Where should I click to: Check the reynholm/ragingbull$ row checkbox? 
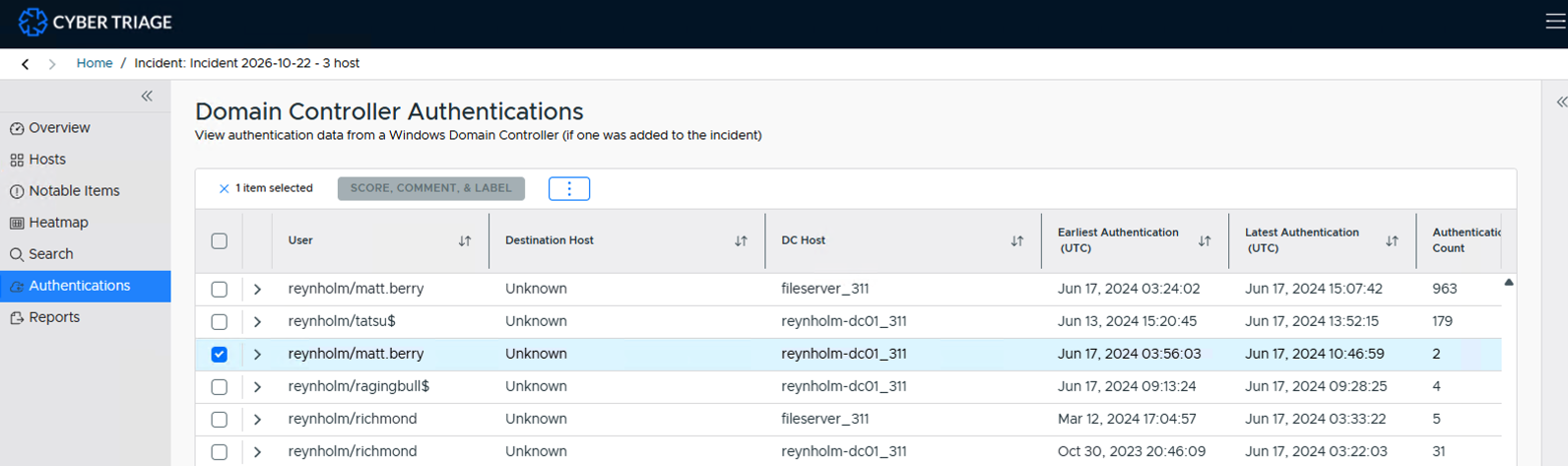(x=219, y=387)
